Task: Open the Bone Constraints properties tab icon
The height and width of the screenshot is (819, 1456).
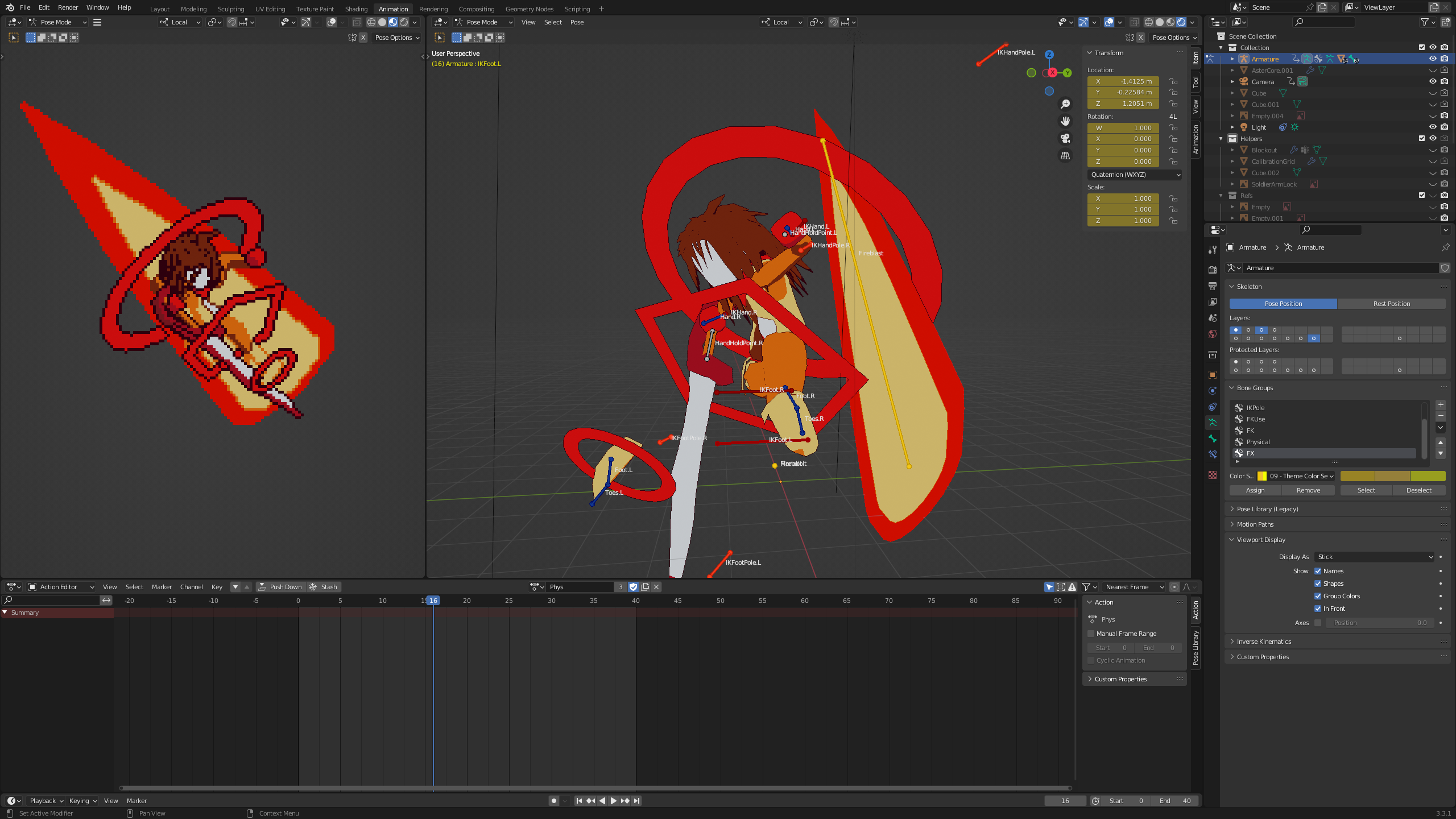Action: [x=1213, y=454]
